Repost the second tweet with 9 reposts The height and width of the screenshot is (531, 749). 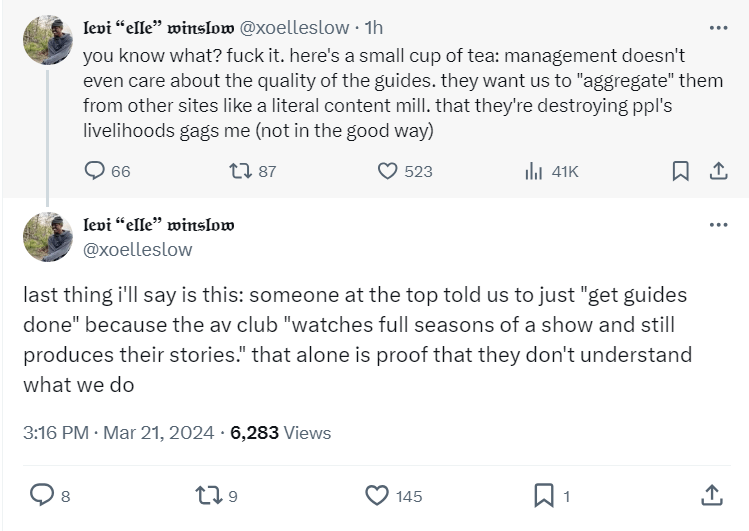point(205,494)
